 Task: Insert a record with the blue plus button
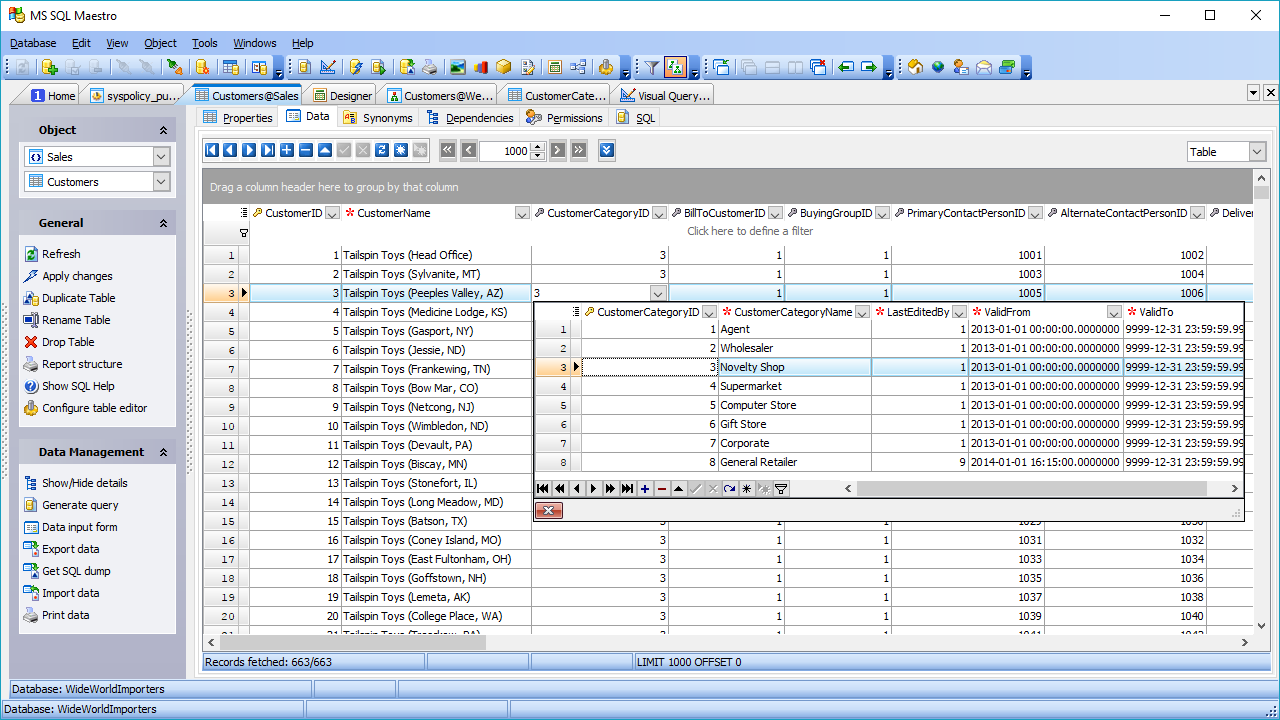click(x=287, y=150)
